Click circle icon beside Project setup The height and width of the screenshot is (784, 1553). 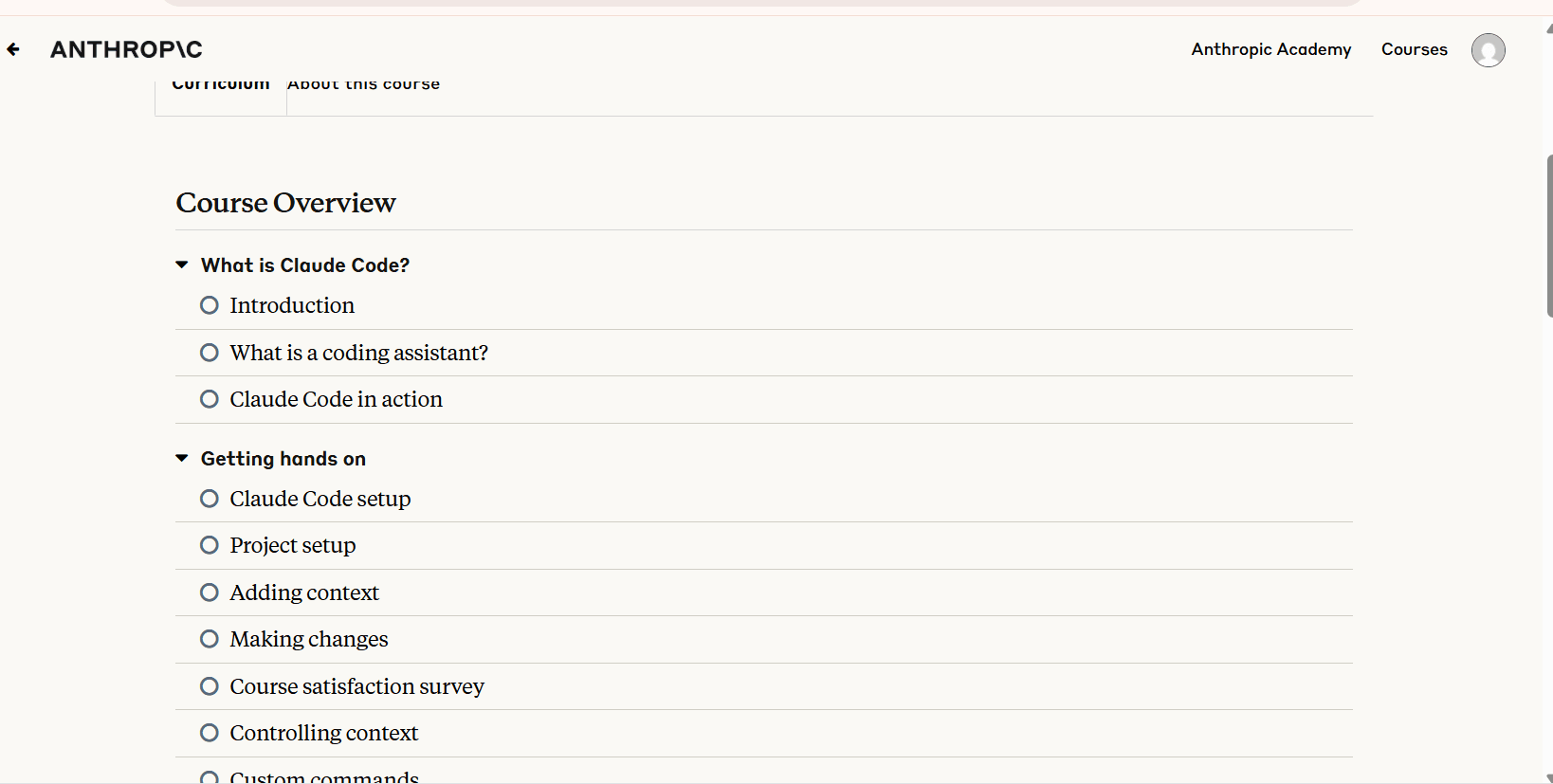pos(210,545)
